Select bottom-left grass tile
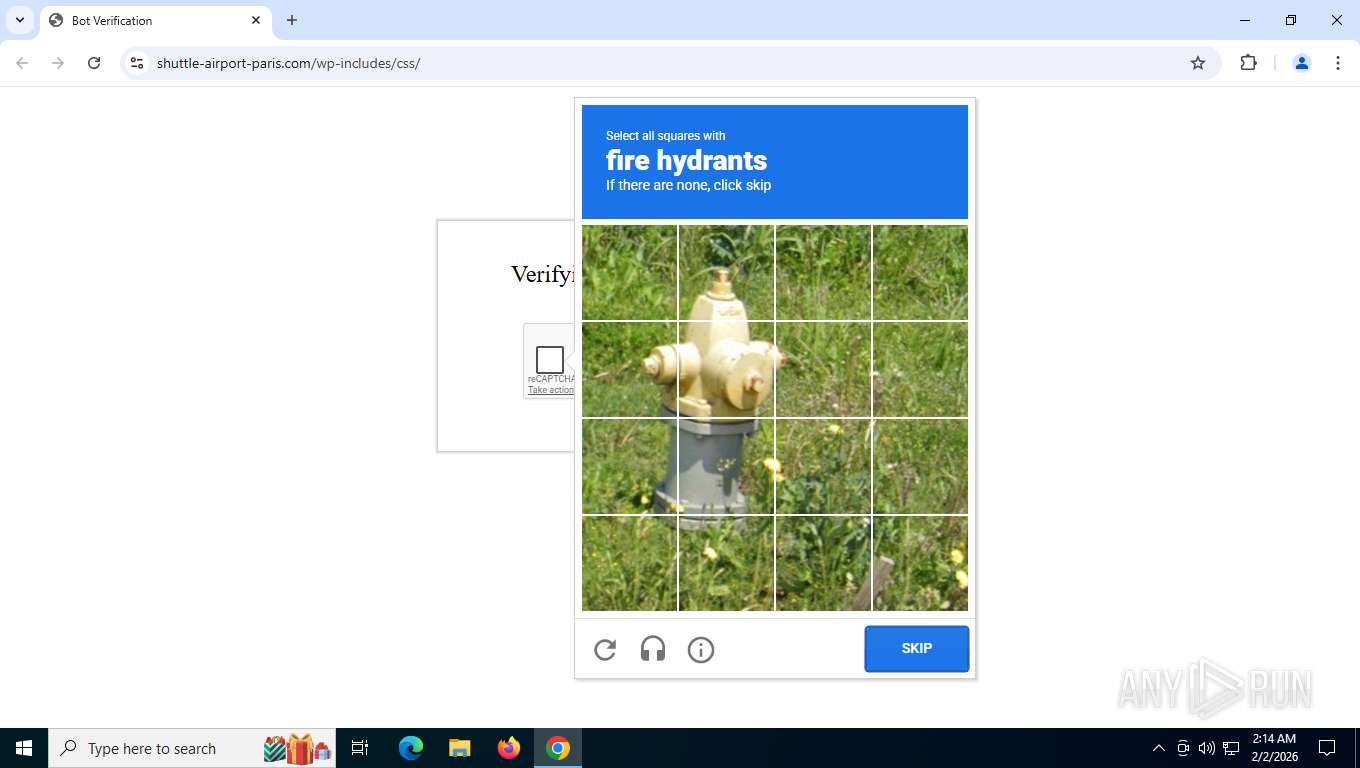1360x768 pixels. click(x=629, y=563)
